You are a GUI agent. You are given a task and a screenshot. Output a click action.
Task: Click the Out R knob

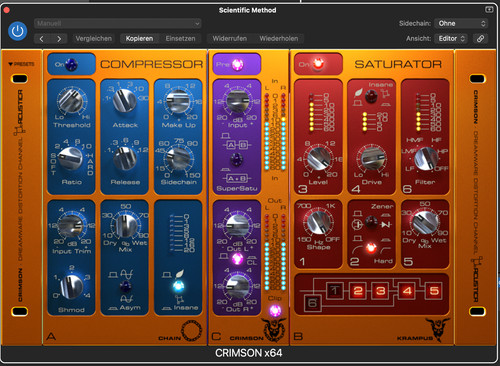(238, 287)
